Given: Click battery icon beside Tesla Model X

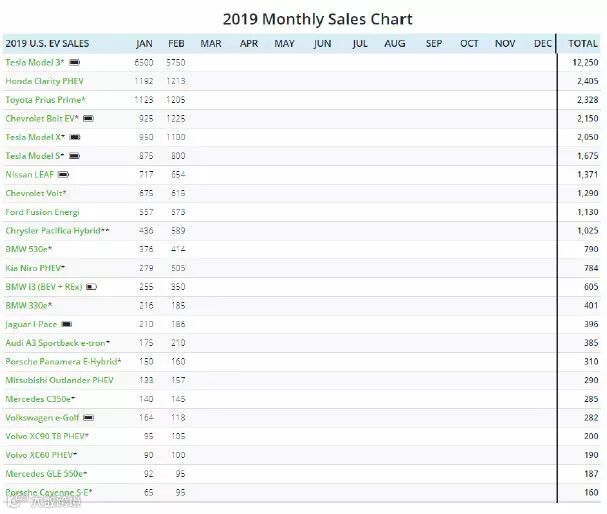Looking at the screenshot, I should point(75,137).
